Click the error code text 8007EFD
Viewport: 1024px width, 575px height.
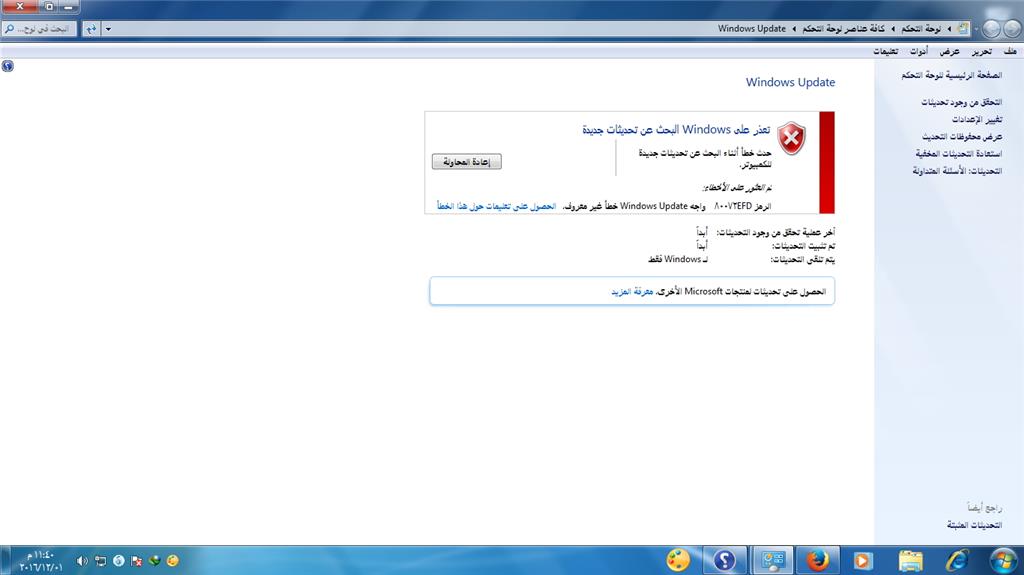point(733,206)
